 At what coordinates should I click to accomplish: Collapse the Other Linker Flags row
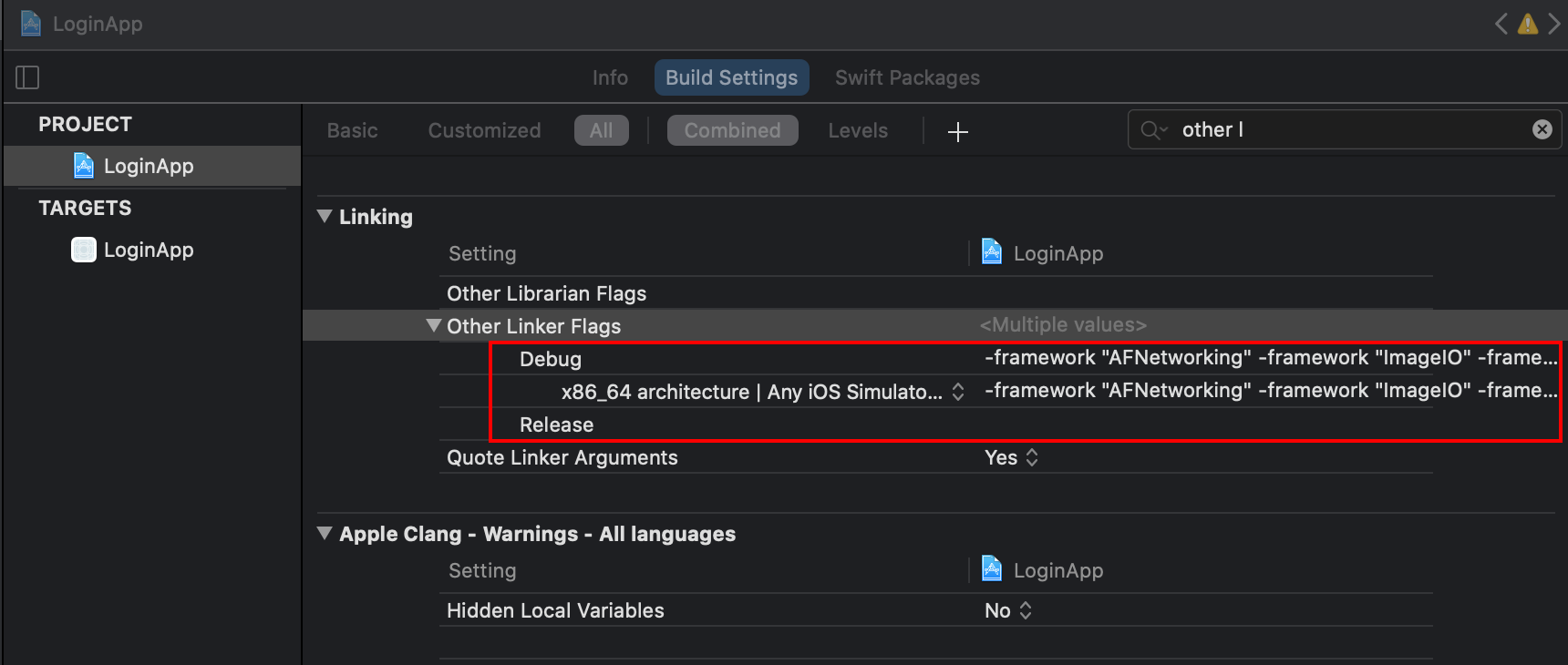coord(434,326)
